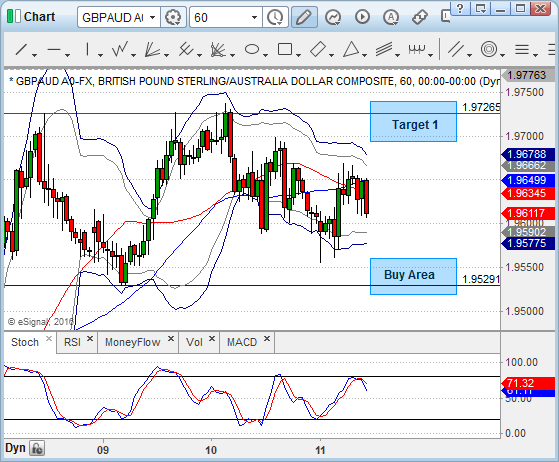
Task: Switch to the RSI tab
Action: click(x=72, y=342)
